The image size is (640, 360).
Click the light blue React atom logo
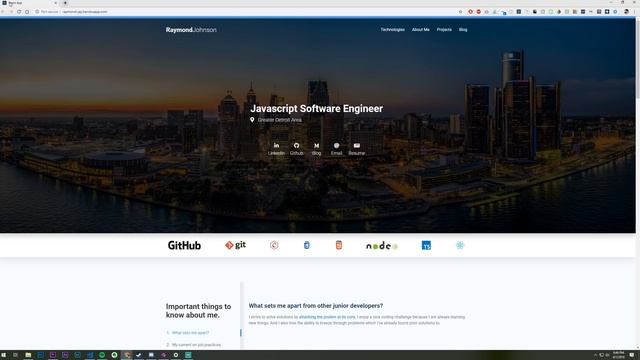(460, 245)
